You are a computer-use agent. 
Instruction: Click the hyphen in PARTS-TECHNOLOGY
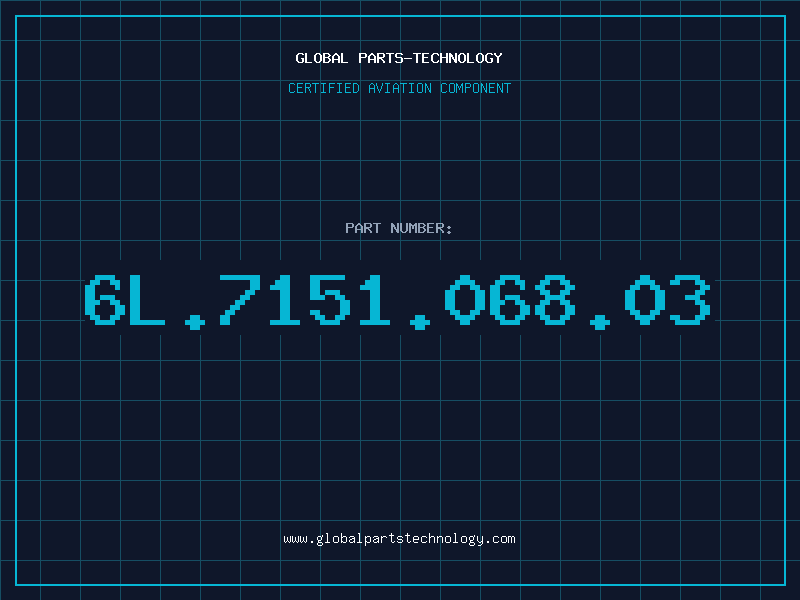(x=408, y=59)
